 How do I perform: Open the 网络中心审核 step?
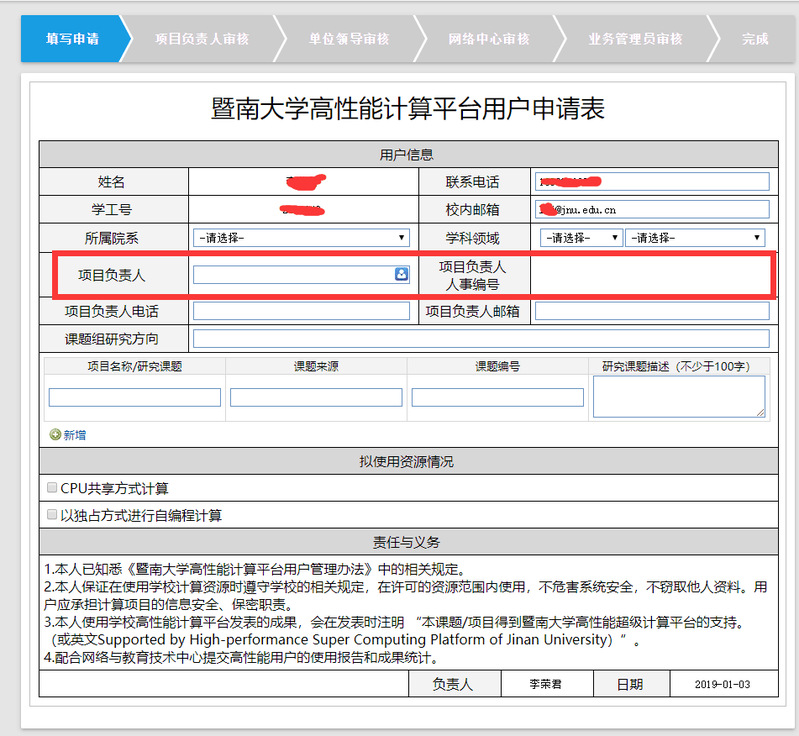click(x=489, y=39)
